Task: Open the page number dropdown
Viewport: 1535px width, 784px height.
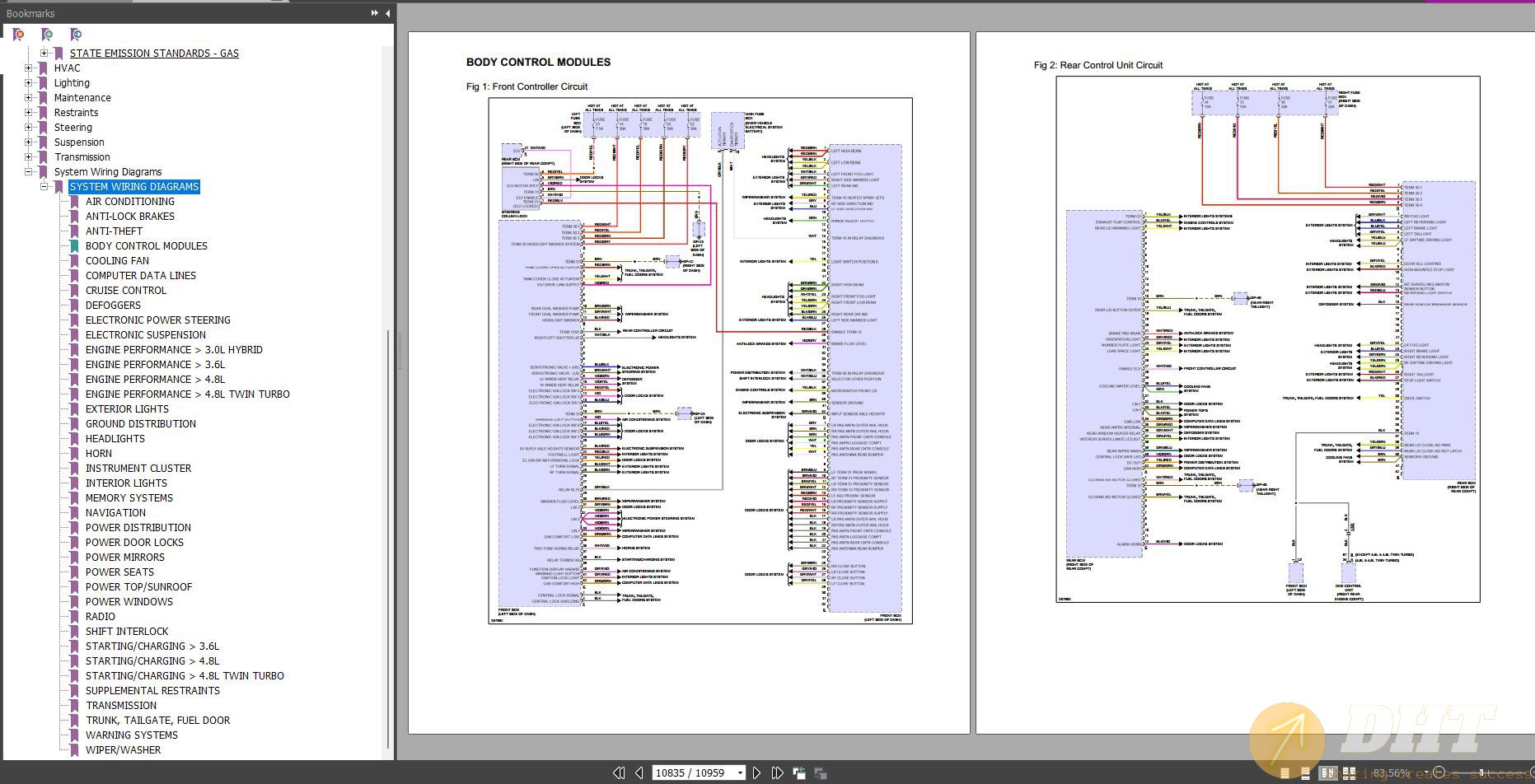Action: tap(739, 772)
